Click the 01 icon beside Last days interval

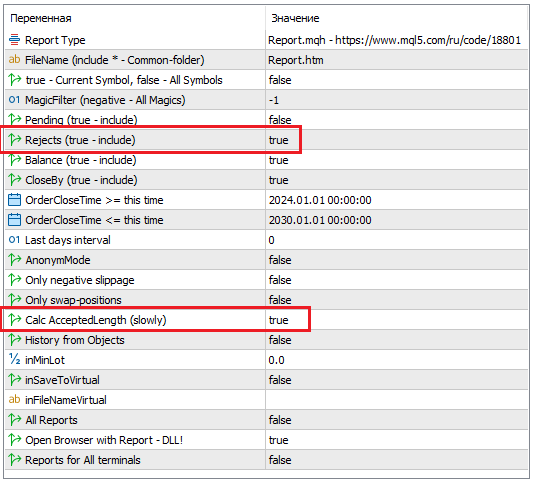tap(14, 240)
